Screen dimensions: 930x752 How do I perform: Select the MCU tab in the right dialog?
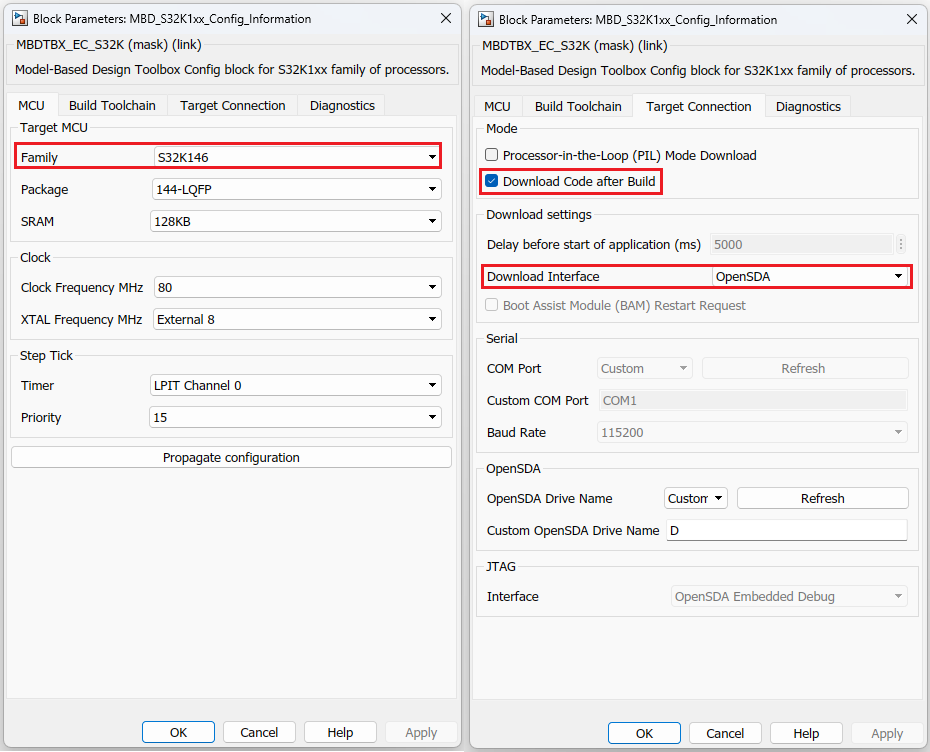499,106
